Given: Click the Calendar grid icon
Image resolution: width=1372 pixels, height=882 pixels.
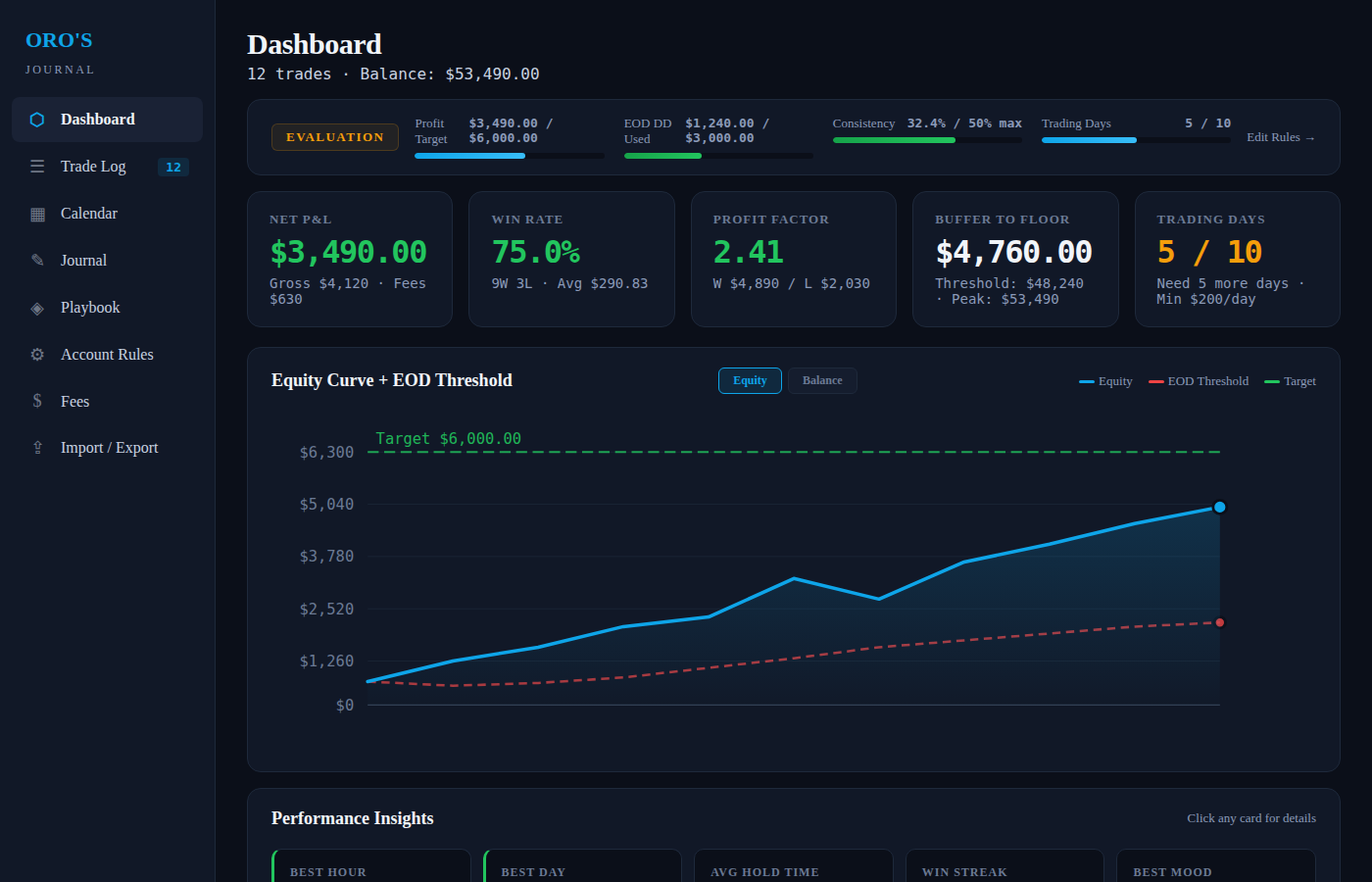Looking at the screenshot, I should (x=37, y=213).
